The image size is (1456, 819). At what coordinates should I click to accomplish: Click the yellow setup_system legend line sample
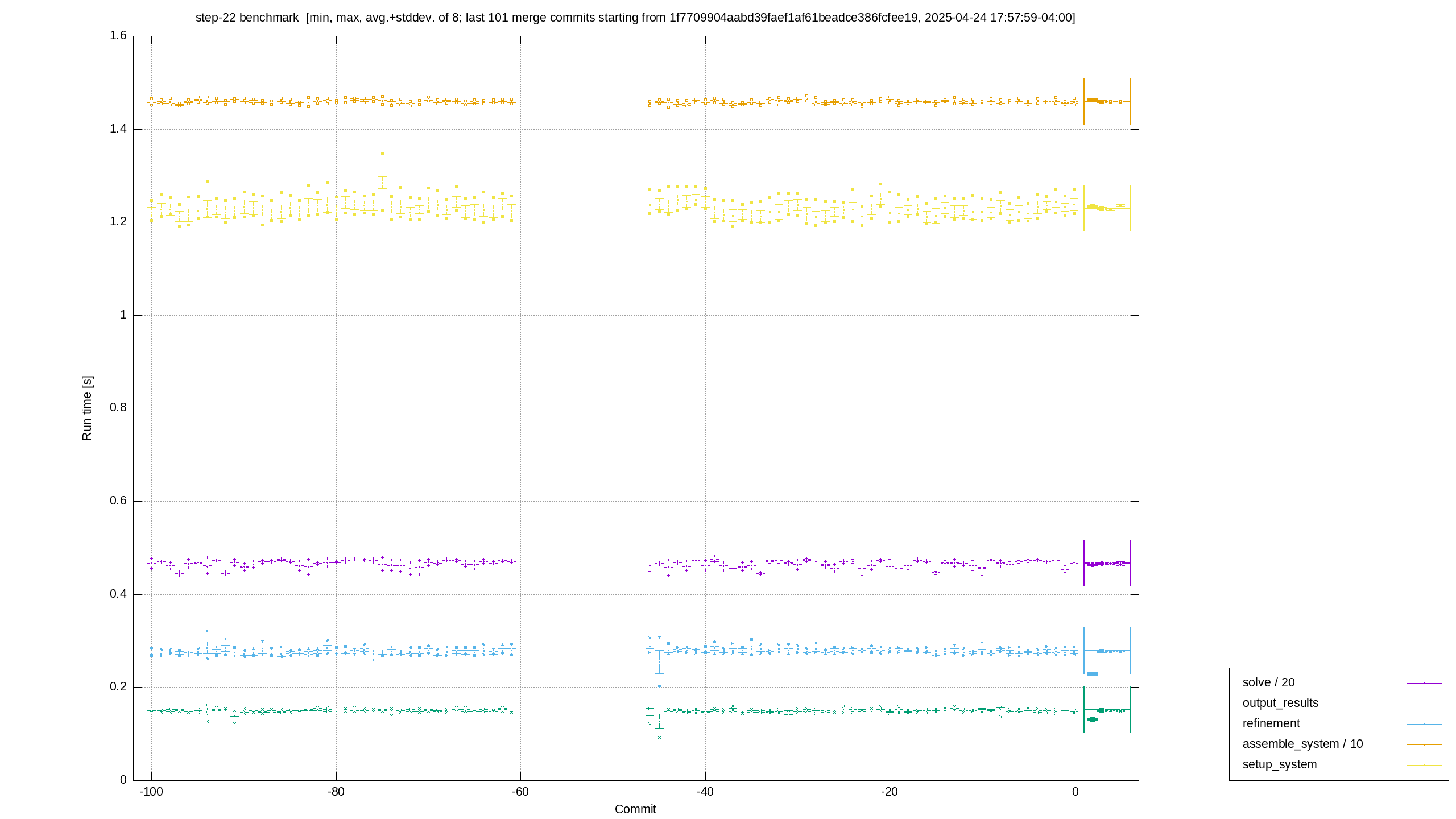[x=1424, y=765]
